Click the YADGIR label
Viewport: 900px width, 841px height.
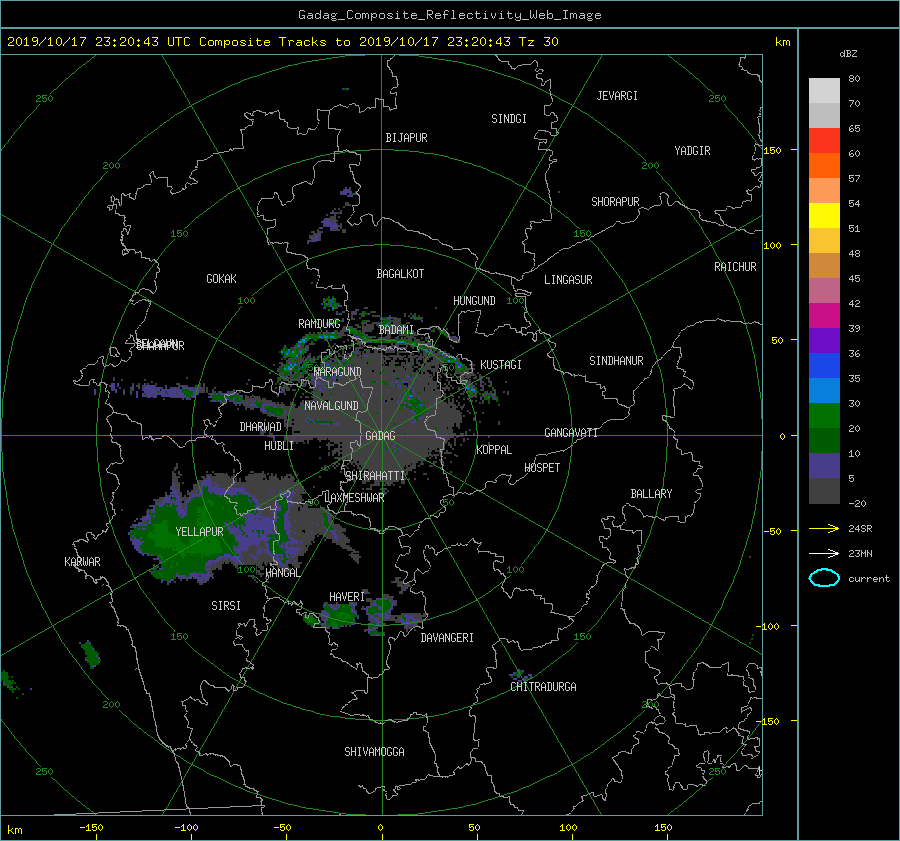(x=692, y=151)
